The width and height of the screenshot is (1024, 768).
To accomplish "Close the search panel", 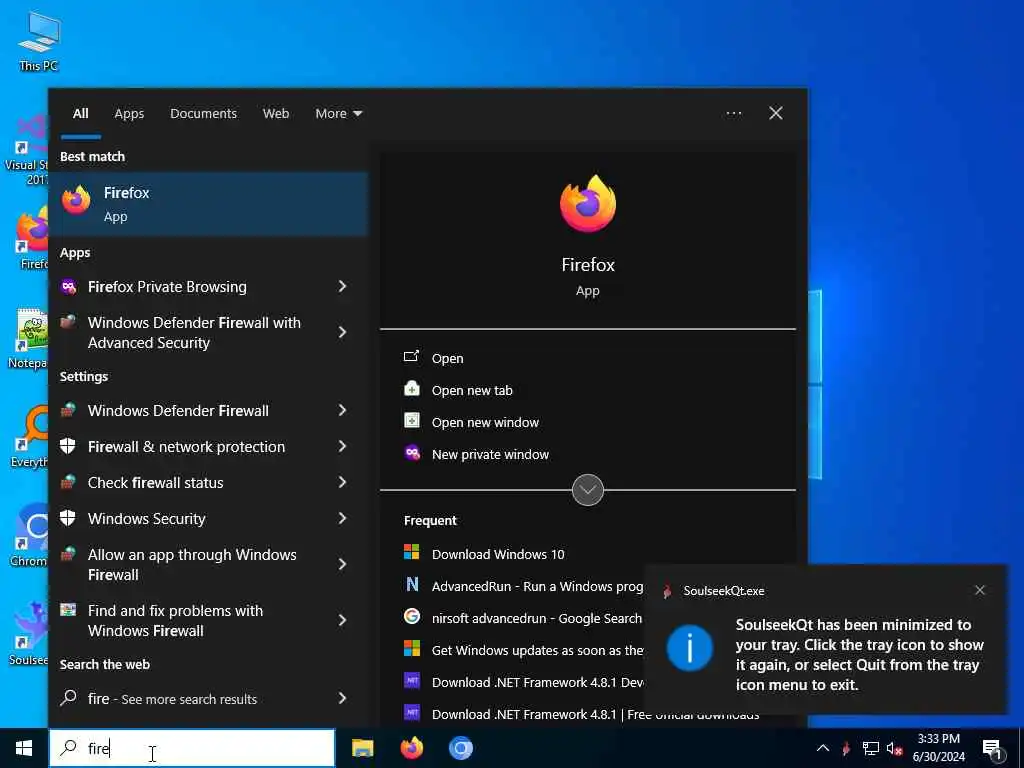I will pyautogui.click(x=776, y=114).
